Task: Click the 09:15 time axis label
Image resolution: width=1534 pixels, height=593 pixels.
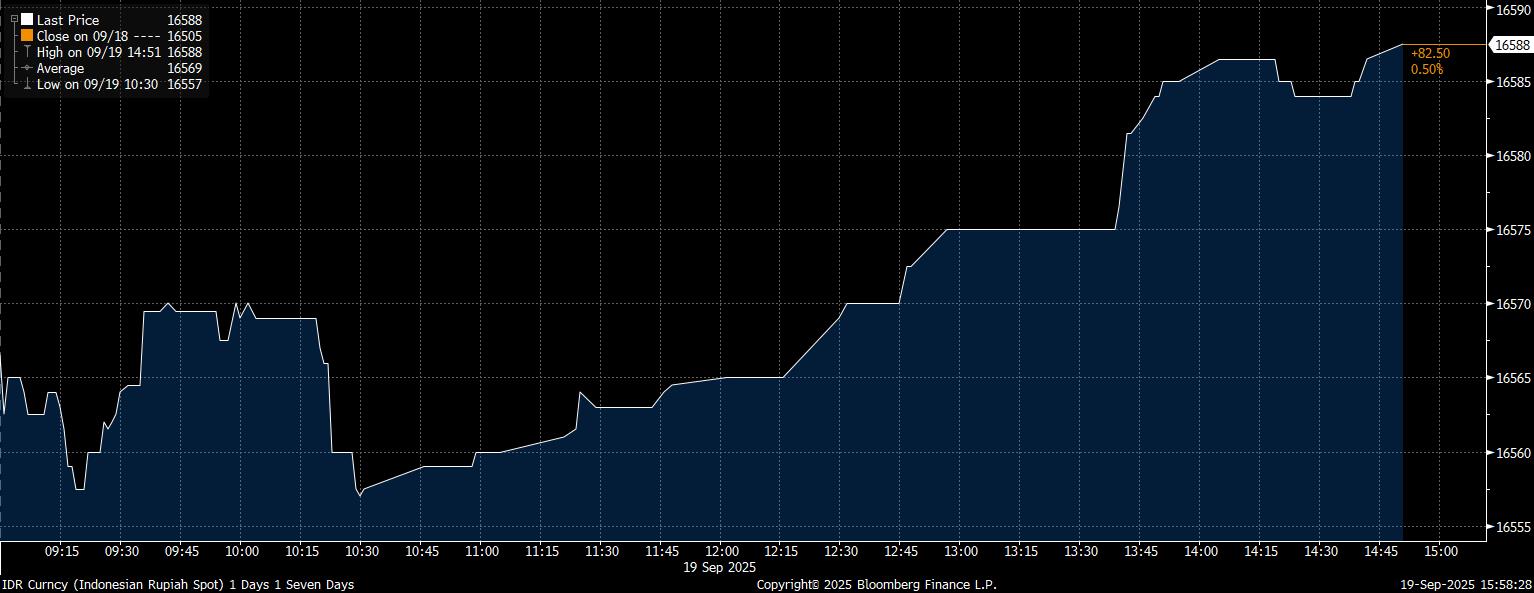Action: (x=62, y=551)
